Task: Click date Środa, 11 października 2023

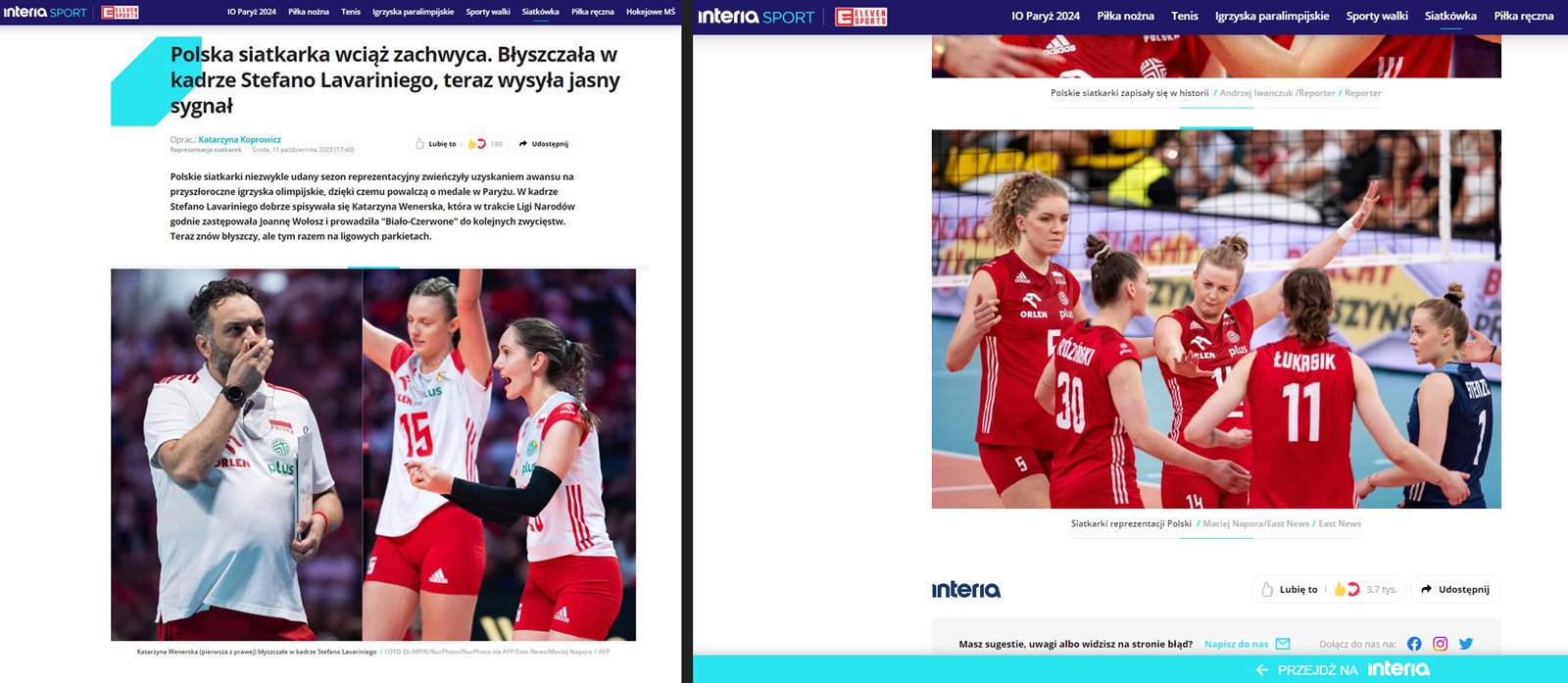Action: (303, 150)
